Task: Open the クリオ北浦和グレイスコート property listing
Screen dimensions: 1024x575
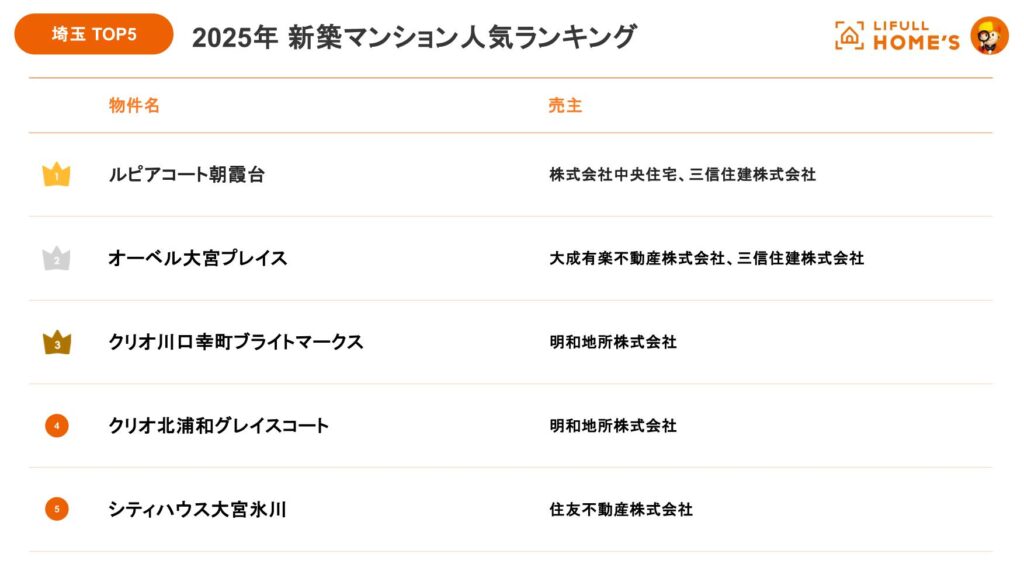Action: pyautogui.click(x=219, y=426)
